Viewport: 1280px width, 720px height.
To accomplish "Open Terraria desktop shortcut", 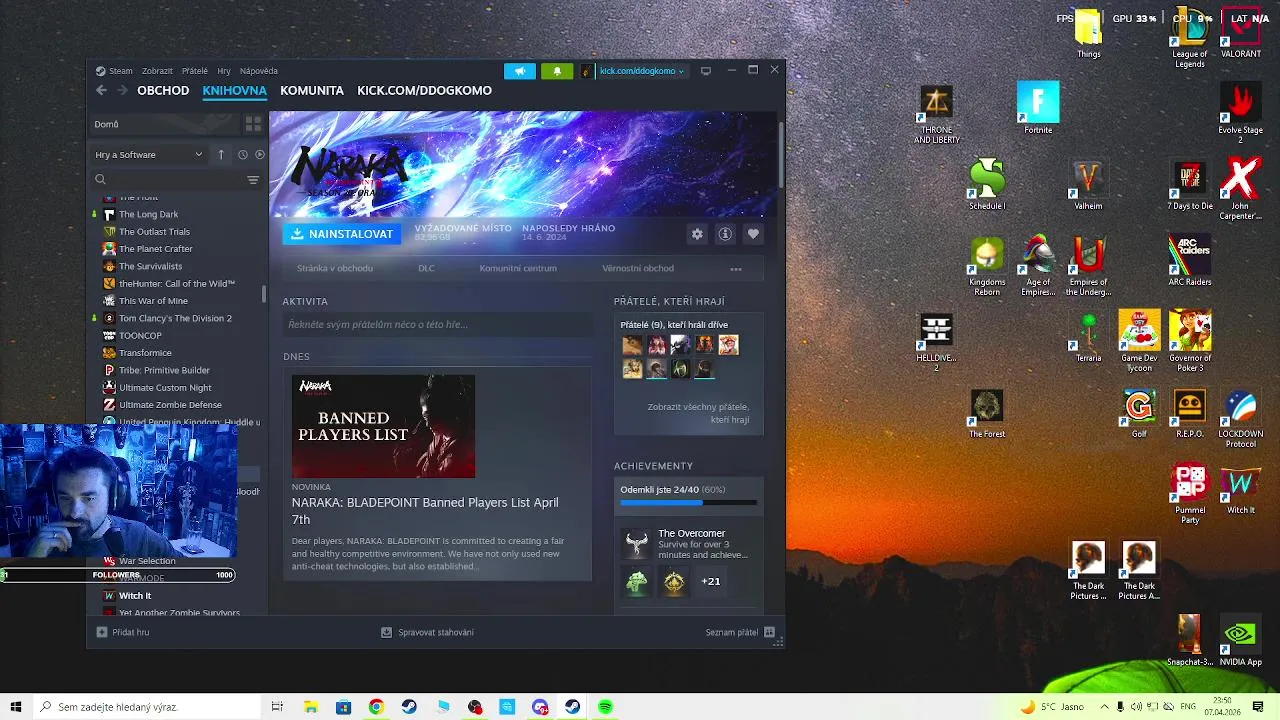I will tap(1088, 337).
